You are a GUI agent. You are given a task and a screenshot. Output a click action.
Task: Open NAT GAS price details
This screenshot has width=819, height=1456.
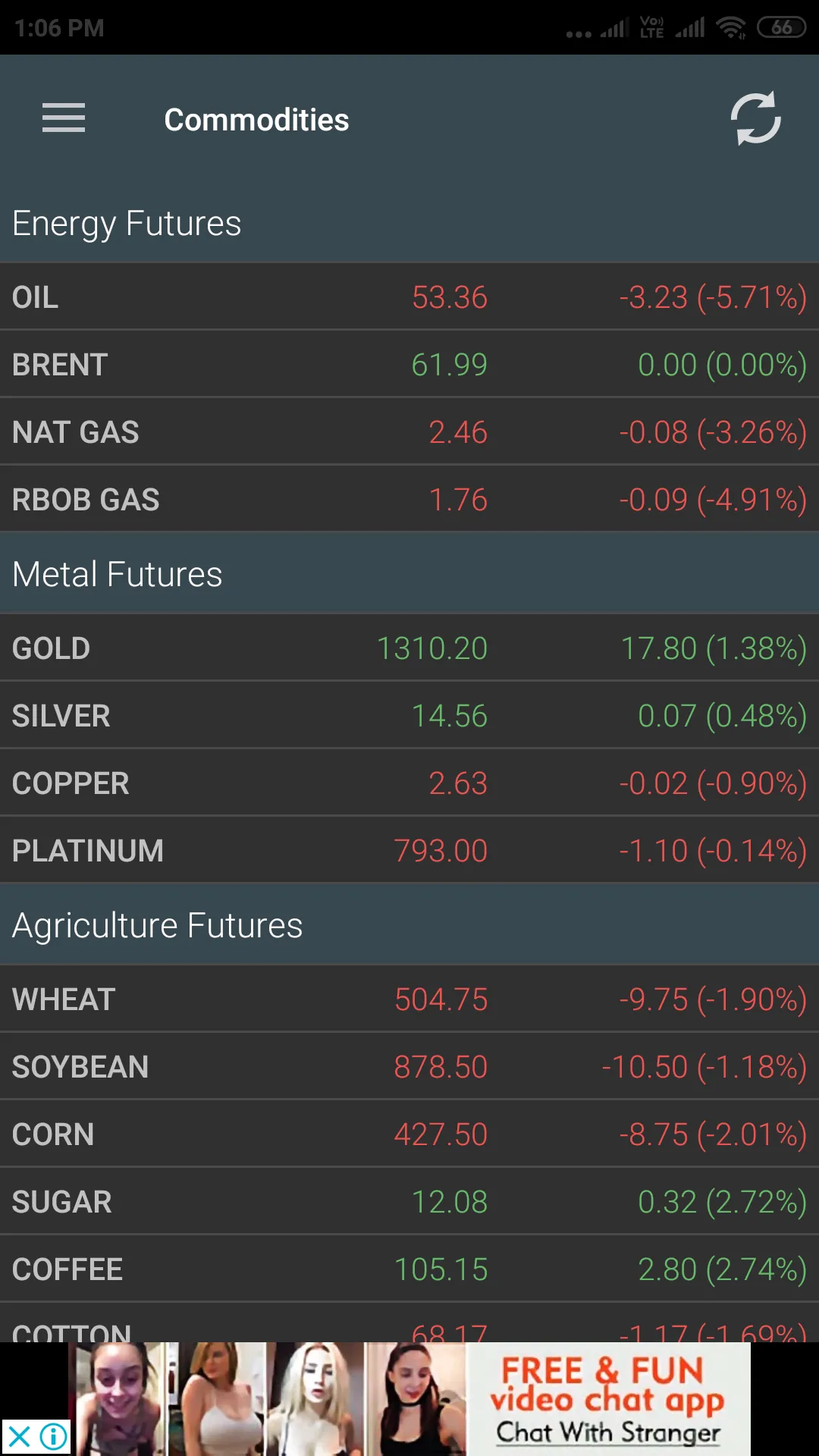coord(409,431)
